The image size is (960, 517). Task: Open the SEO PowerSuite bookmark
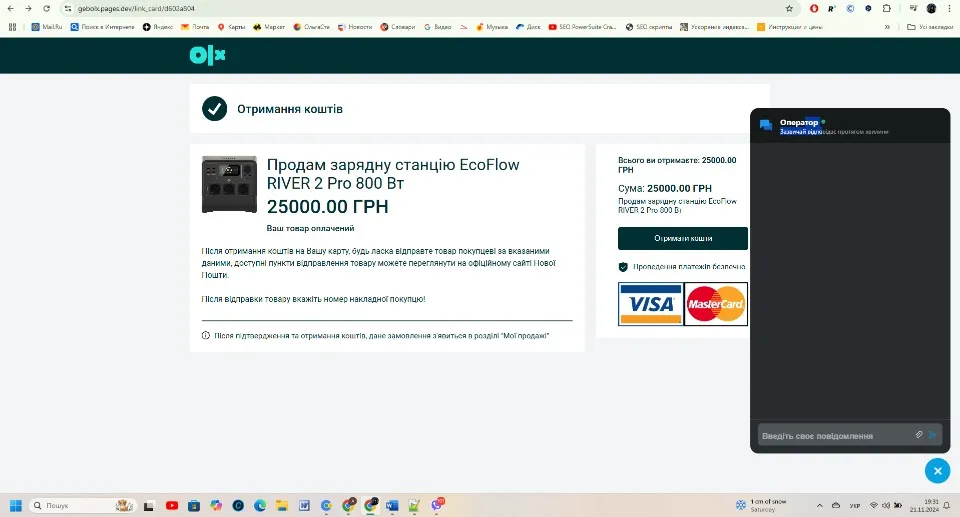click(582, 27)
